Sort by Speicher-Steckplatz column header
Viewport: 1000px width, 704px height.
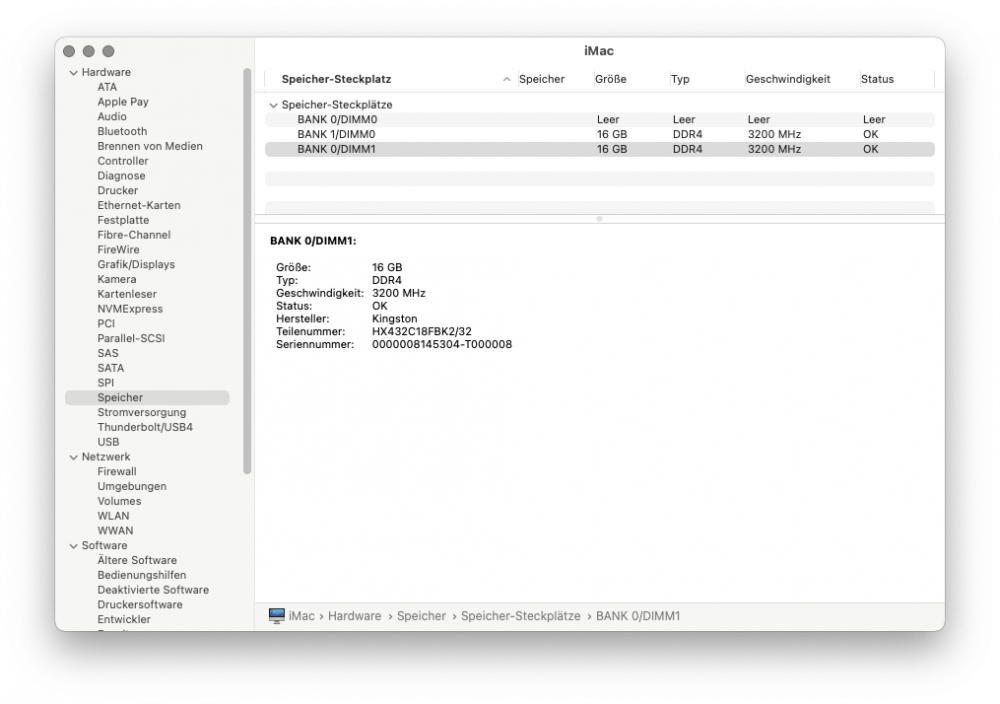(336, 79)
